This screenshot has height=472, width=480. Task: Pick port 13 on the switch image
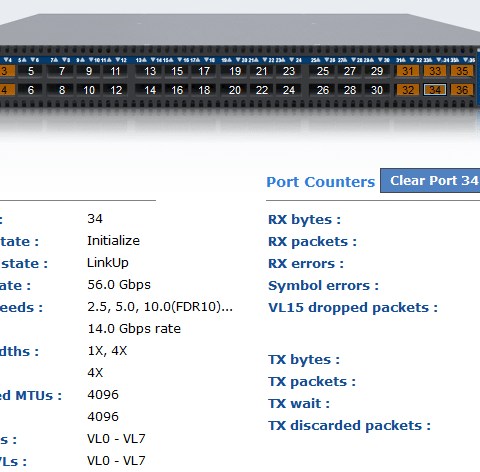[150, 71]
